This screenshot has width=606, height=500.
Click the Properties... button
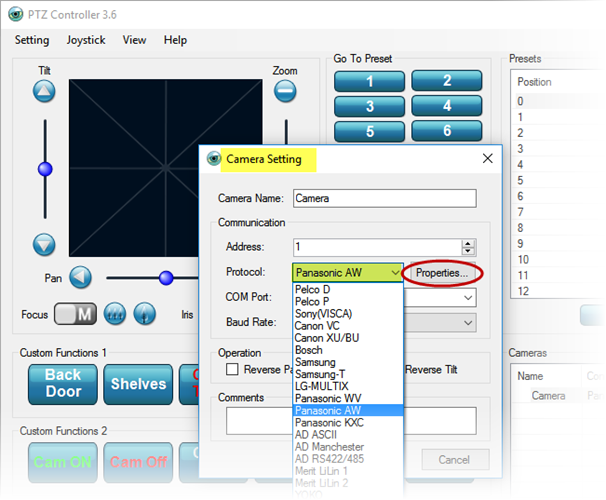pyautogui.click(x=442, y=273)
